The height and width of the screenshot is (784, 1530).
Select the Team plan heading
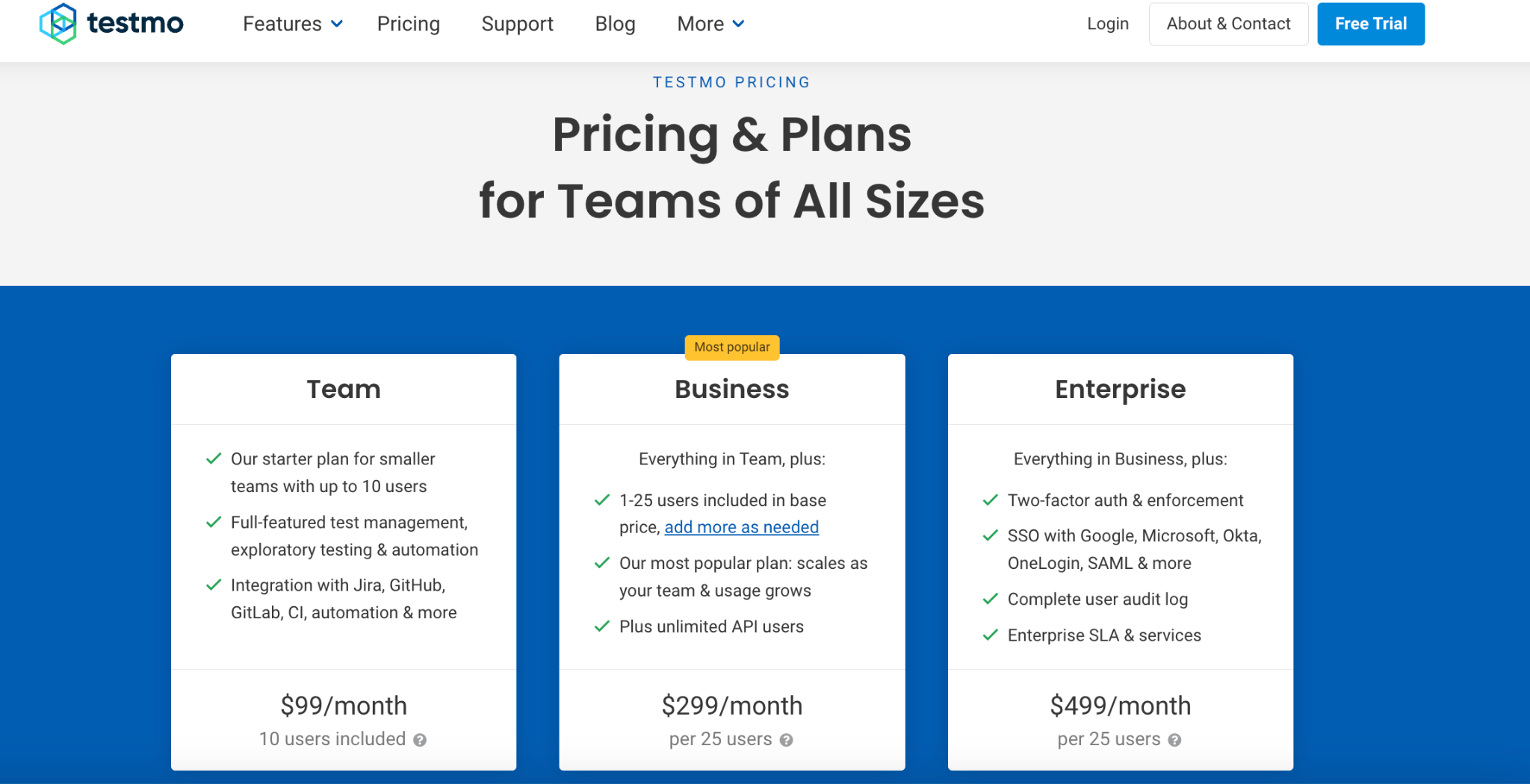(x=344, y=389)
